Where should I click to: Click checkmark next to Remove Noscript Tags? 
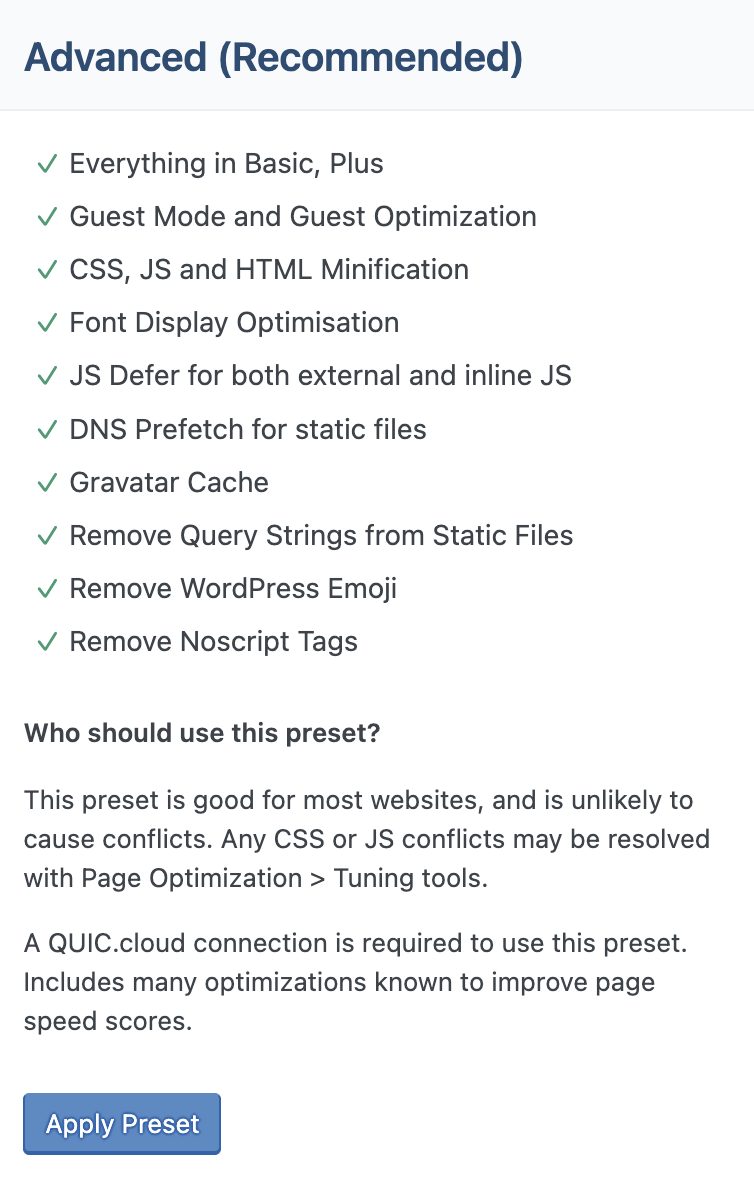pyautogui.click(x=46, y=642)
